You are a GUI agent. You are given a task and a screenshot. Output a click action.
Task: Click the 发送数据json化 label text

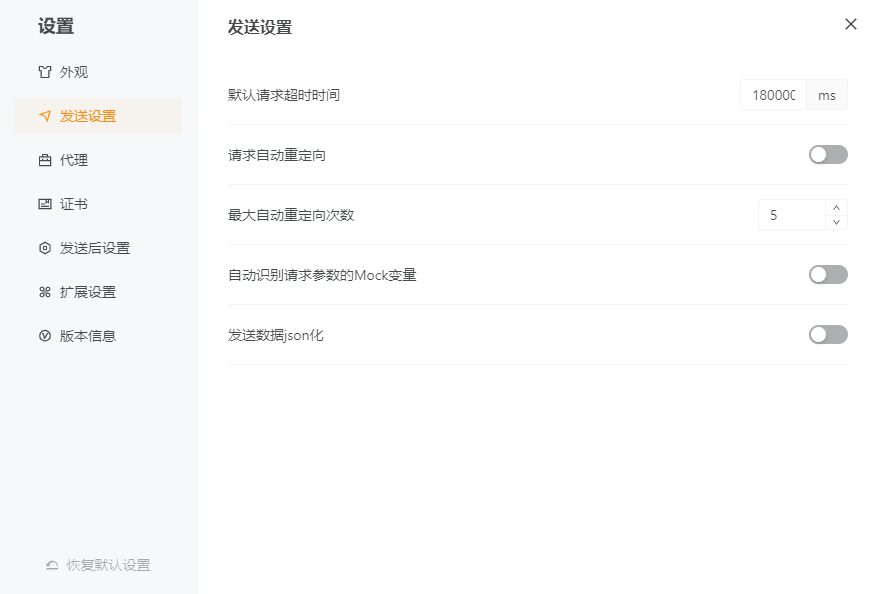click(x=276, y=335)
